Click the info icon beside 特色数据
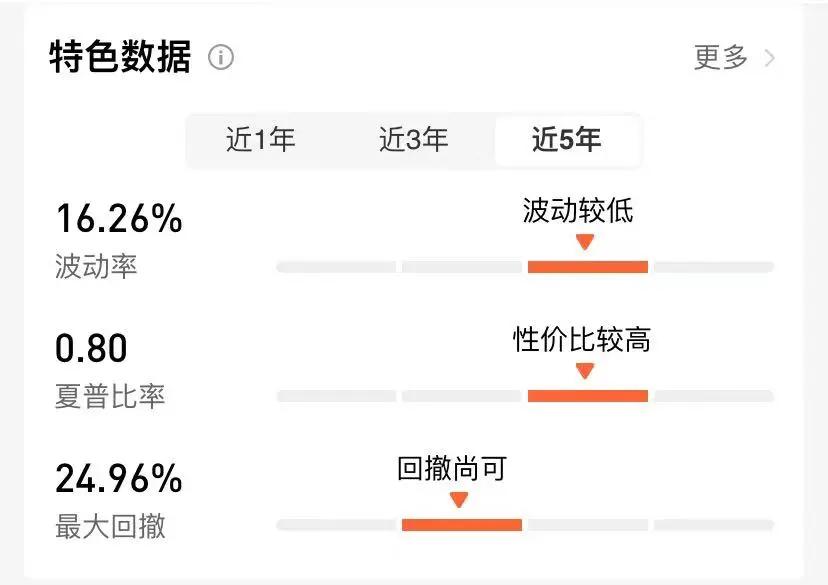This screenshot has width=828, height=585. tap(222, 58)
